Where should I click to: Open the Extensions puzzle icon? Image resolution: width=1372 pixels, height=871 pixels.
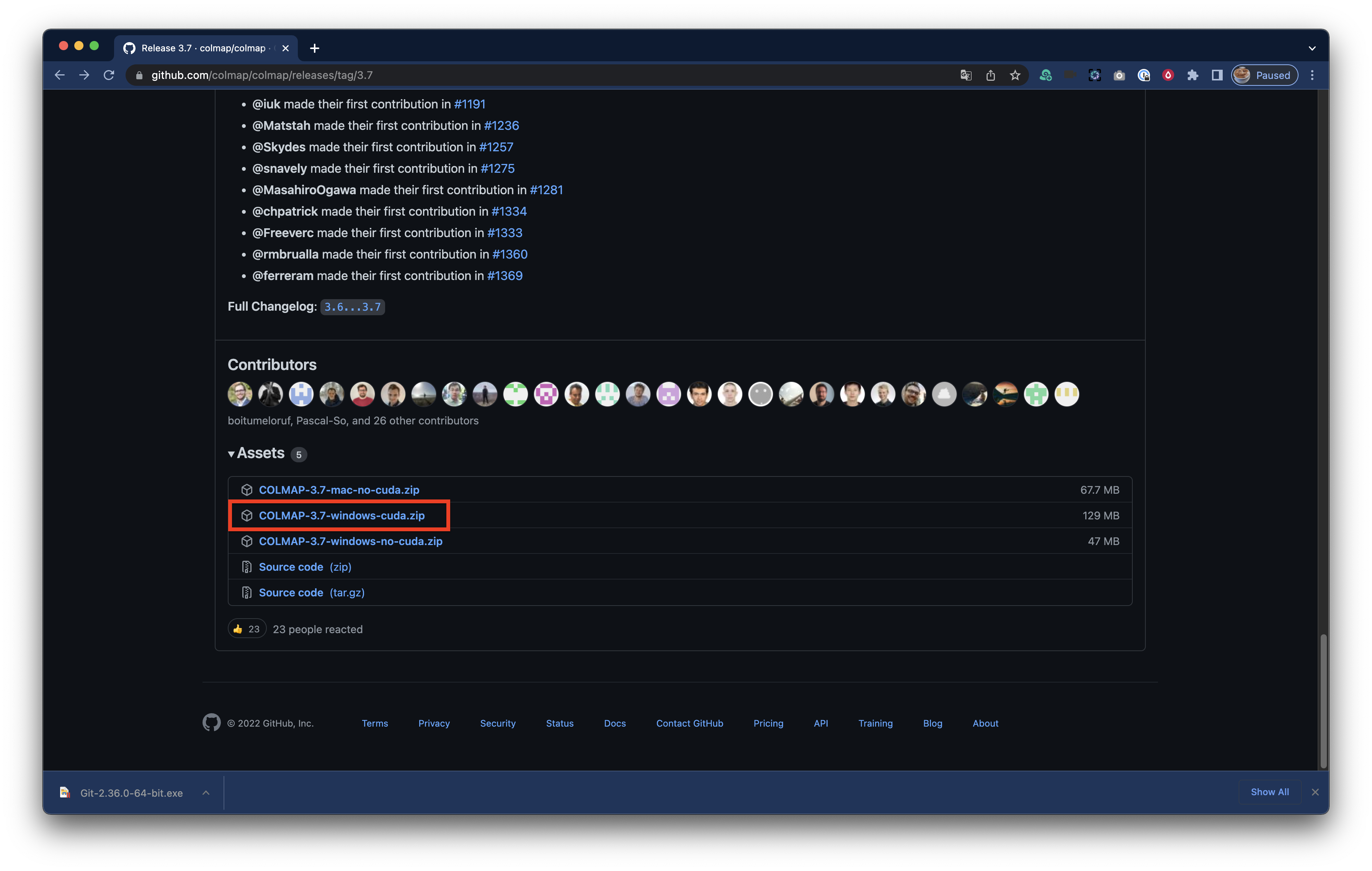click(1192, 75)
